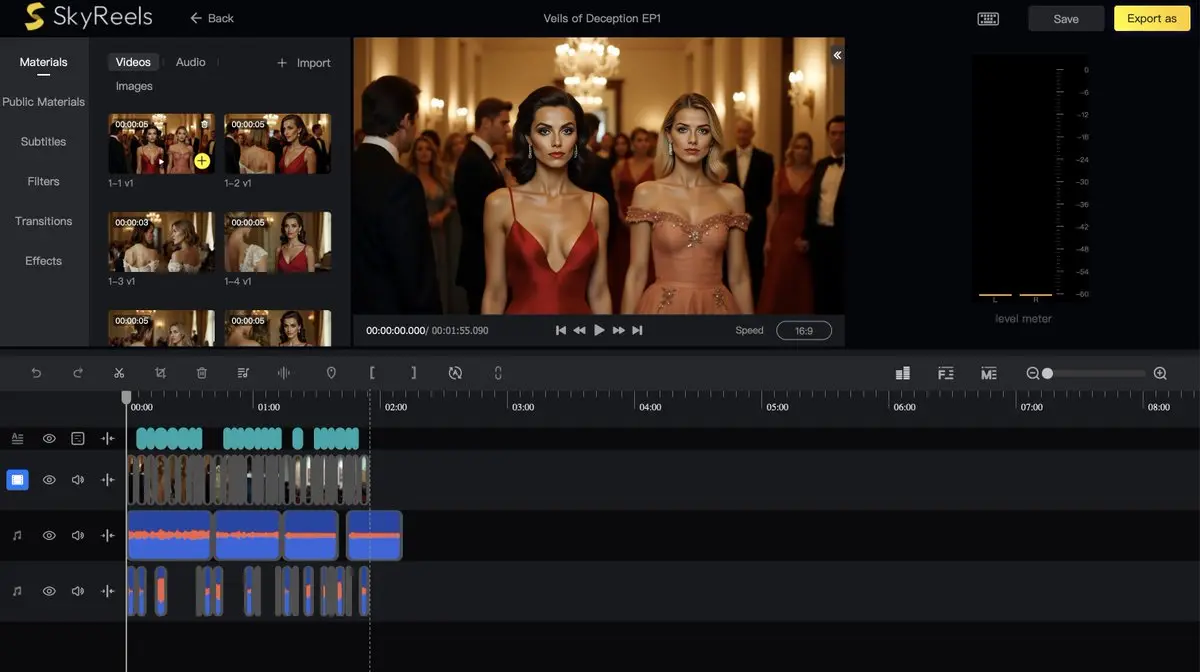The image size is (1200, 672).
Task: Open keyboard shortcuts icon in top bar
Action: click(x=988, y=19)
